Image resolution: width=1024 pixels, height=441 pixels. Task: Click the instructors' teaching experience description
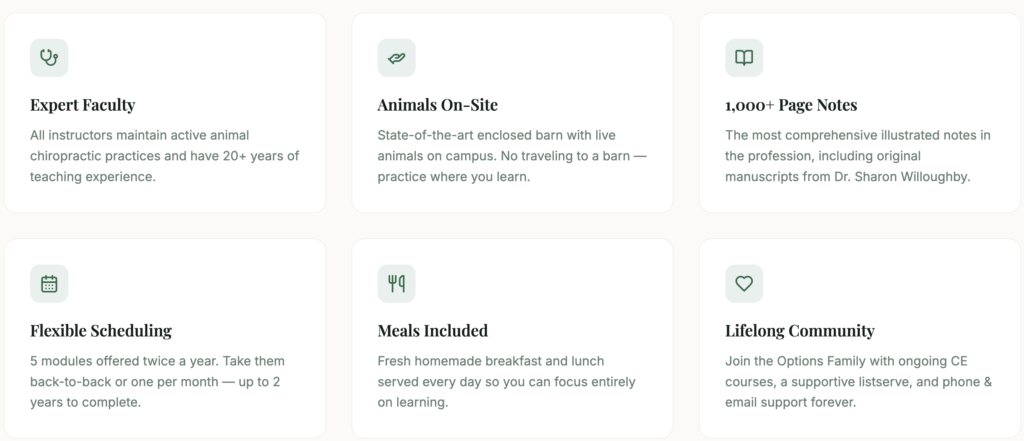164,155
